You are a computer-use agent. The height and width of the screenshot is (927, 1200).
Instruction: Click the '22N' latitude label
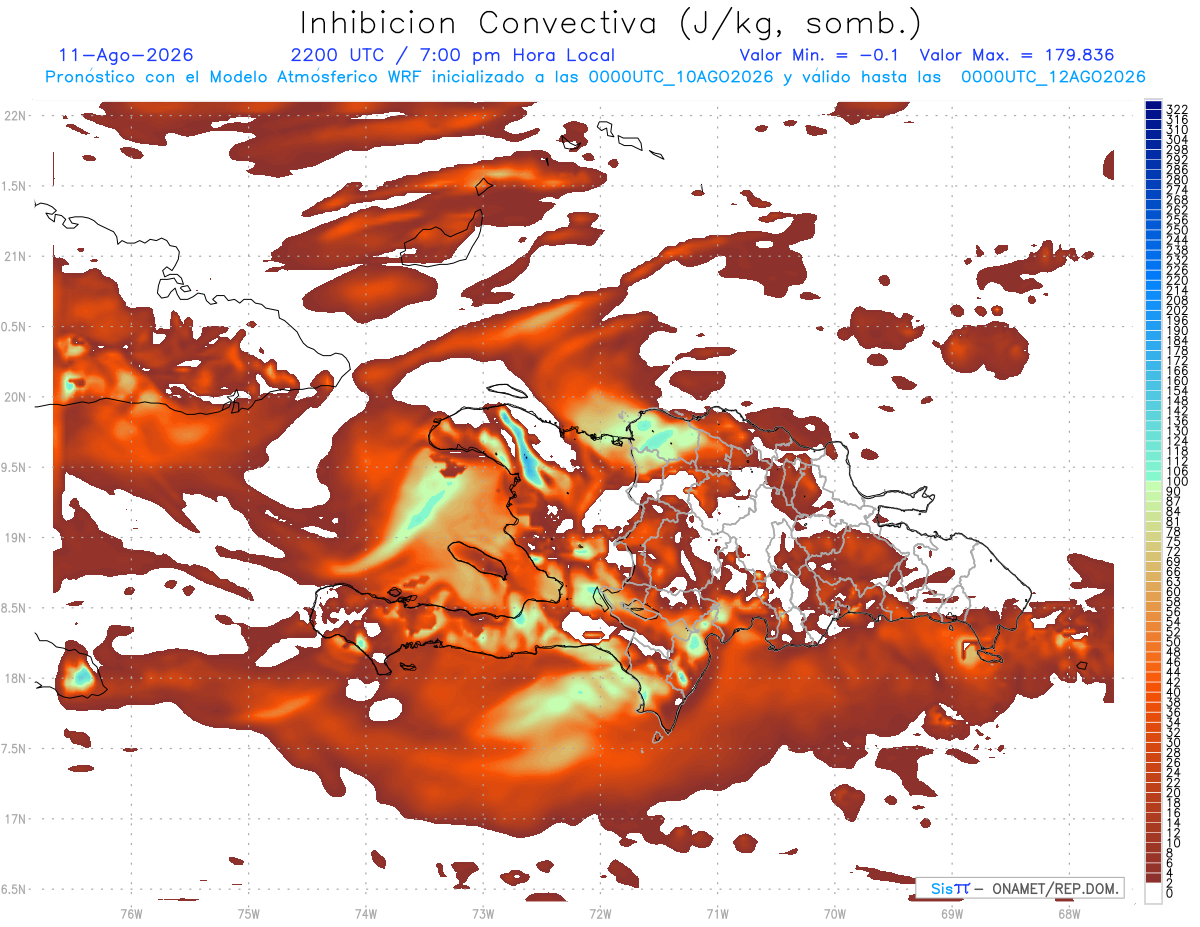[x=16, y=116]
